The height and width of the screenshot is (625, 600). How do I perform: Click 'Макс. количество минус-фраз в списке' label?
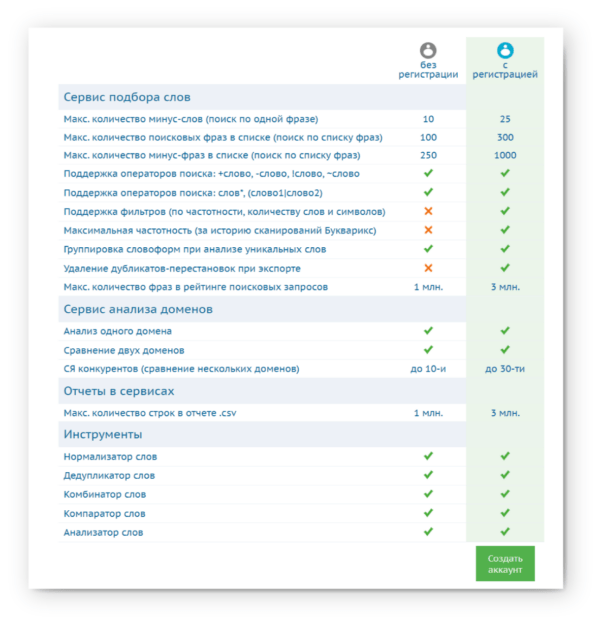click(x=212, y=155)
